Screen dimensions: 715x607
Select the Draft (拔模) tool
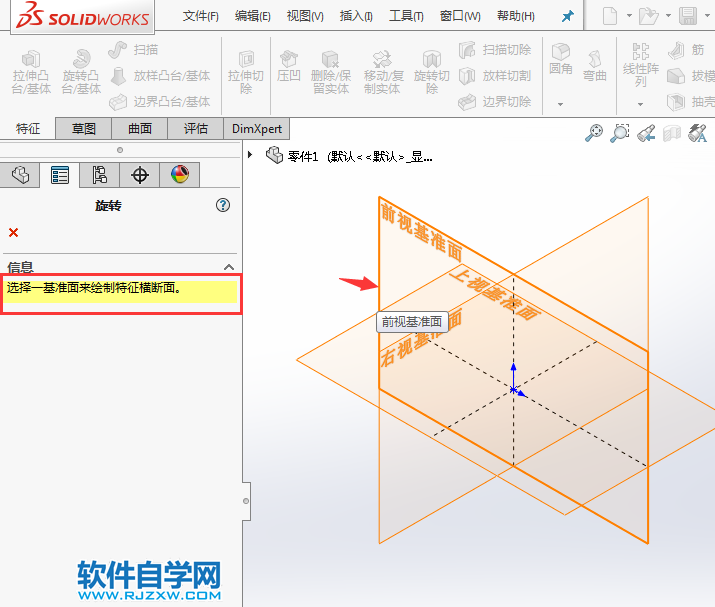(x=689, y=76)
